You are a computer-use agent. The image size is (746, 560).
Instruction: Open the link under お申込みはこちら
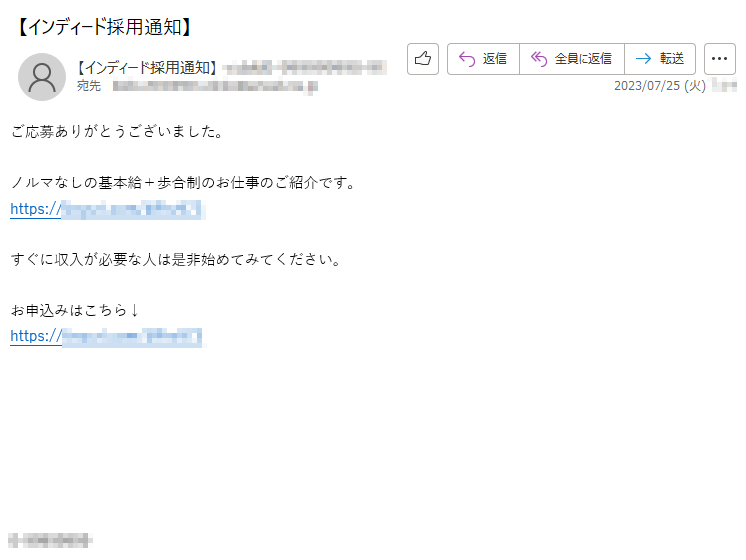tap(108, 336)
